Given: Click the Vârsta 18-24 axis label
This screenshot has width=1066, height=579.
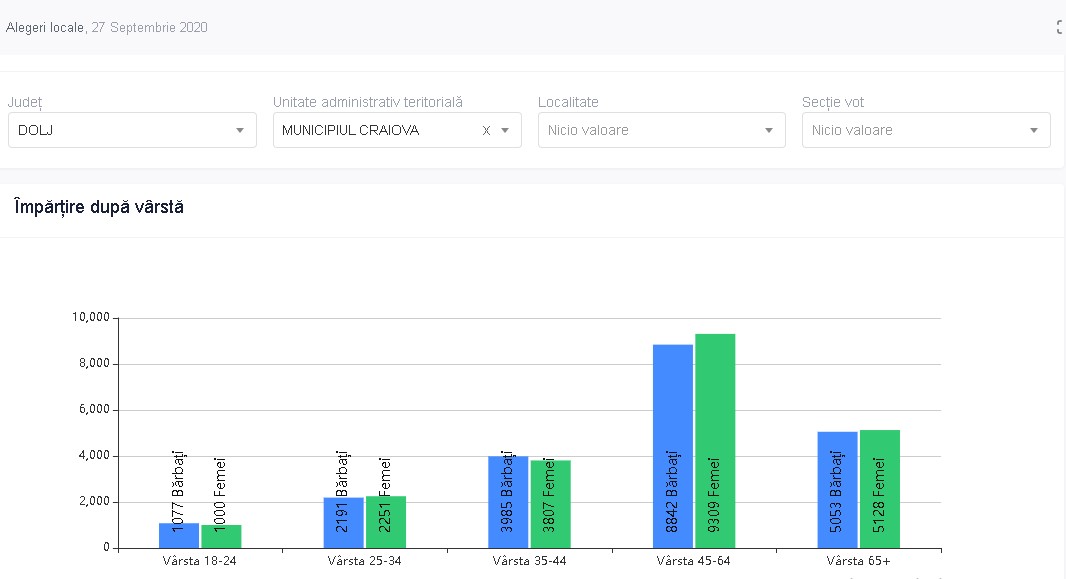Looking at the screenshot, I should (200, 561).
